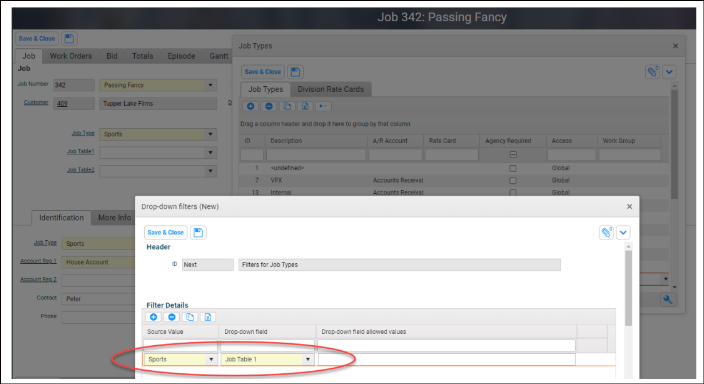Screen dimensions: 704x384
Task: Click the Job Number field showing 342
Action: click(74, 85)
